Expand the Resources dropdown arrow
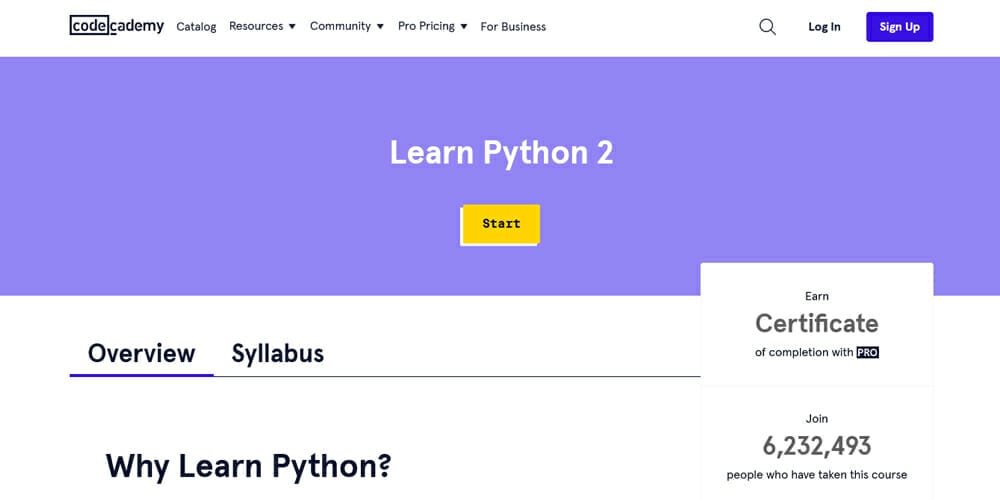 (x=292, y=27)
